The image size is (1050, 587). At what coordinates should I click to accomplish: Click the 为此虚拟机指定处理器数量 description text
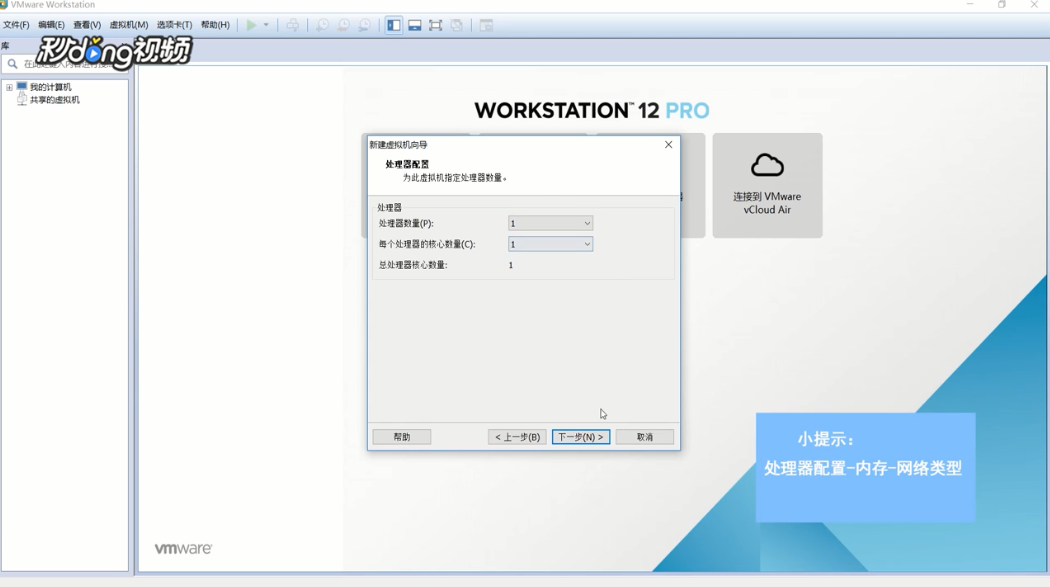(455, 177)
